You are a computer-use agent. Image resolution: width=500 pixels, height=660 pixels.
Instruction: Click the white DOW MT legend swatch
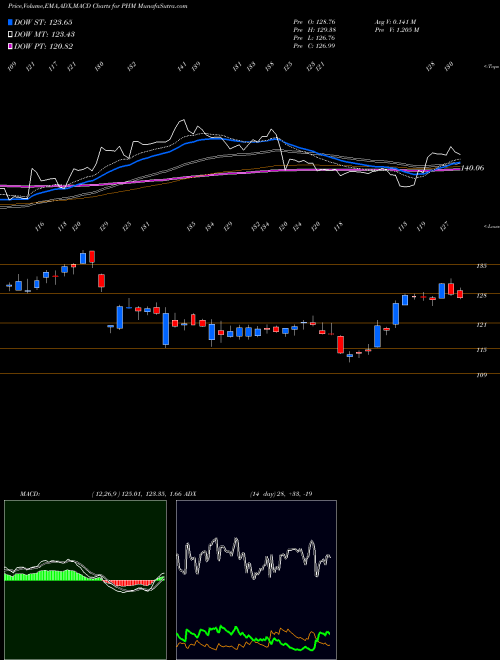tap(11, 34)
